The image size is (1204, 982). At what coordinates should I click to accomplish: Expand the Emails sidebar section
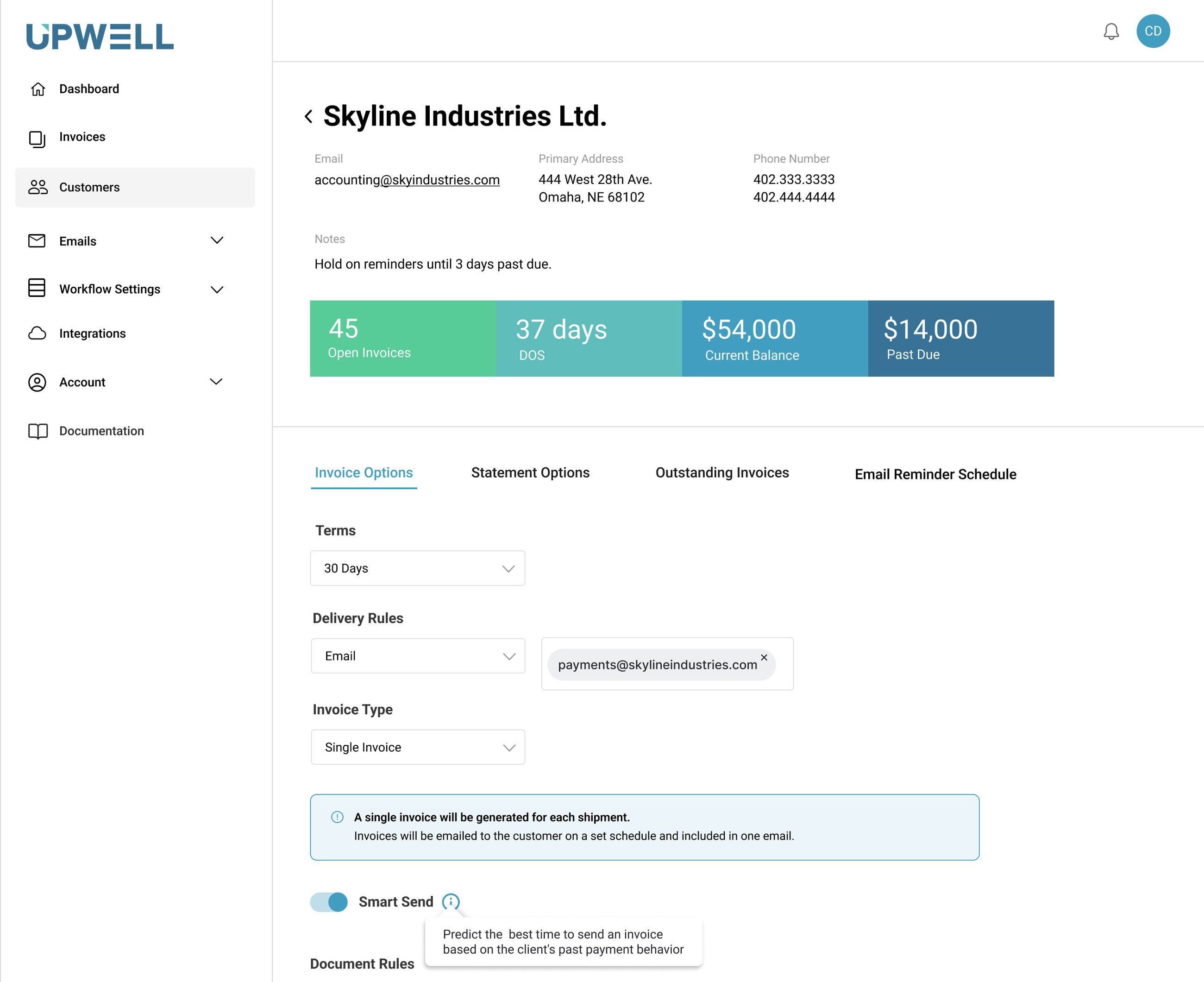217,240
